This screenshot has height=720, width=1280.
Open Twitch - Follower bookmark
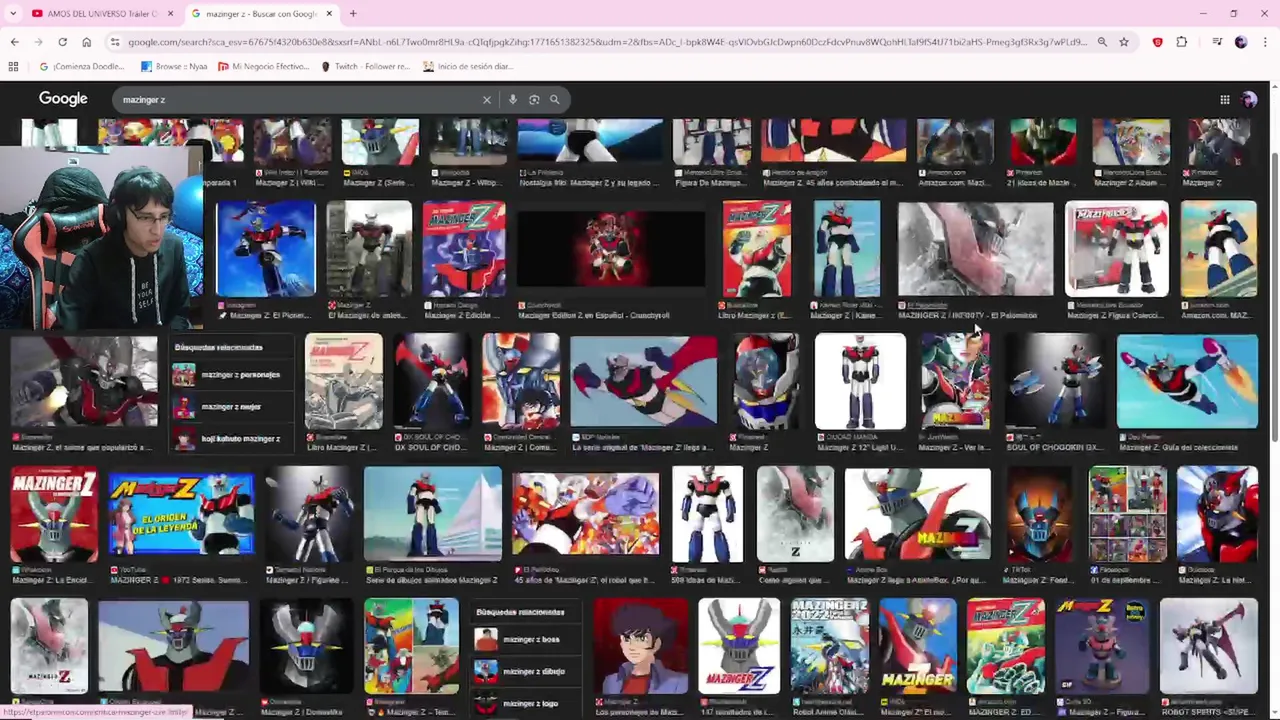click(366, 66)
